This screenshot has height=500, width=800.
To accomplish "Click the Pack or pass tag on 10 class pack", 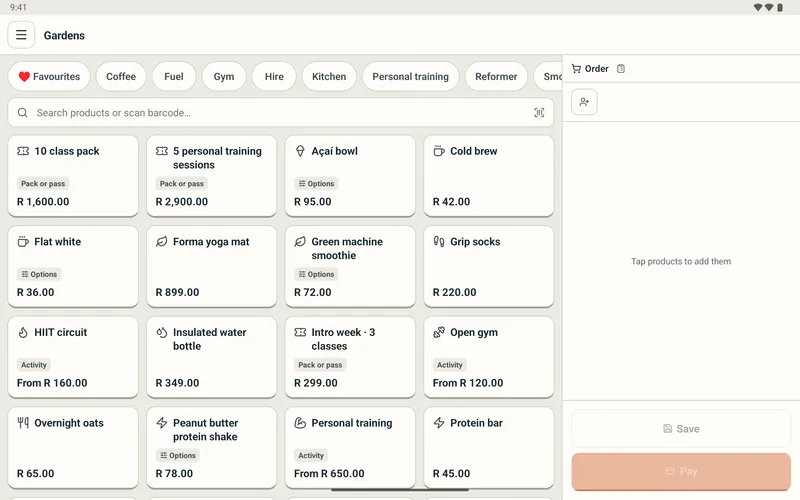I will click(43, 184).
